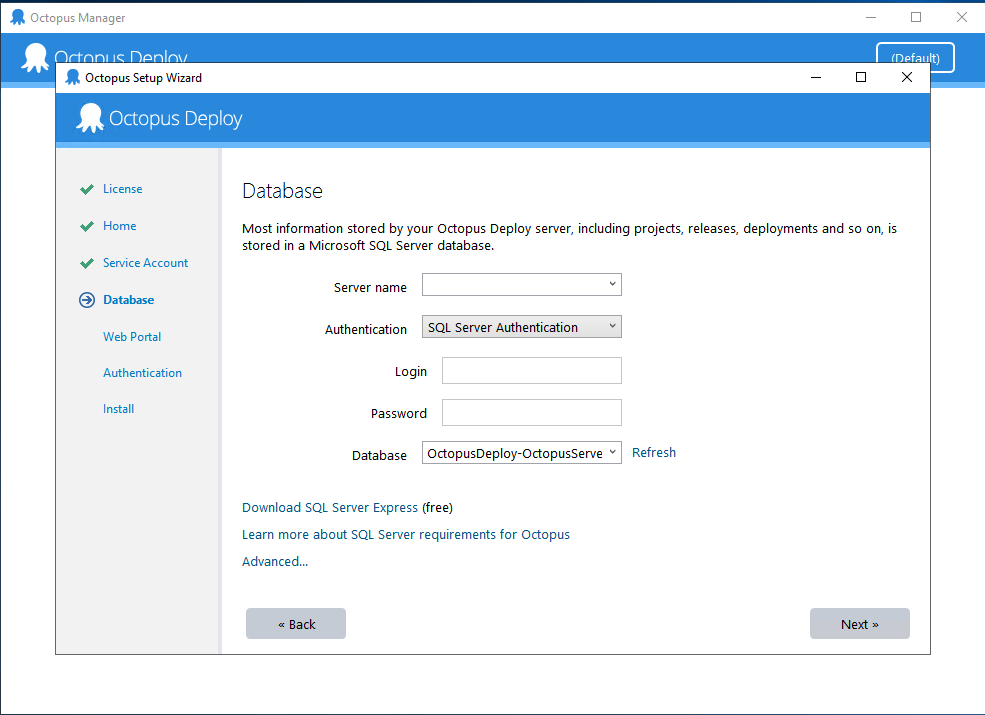Open Download SQL Server Express link

[x=330, y=508]
